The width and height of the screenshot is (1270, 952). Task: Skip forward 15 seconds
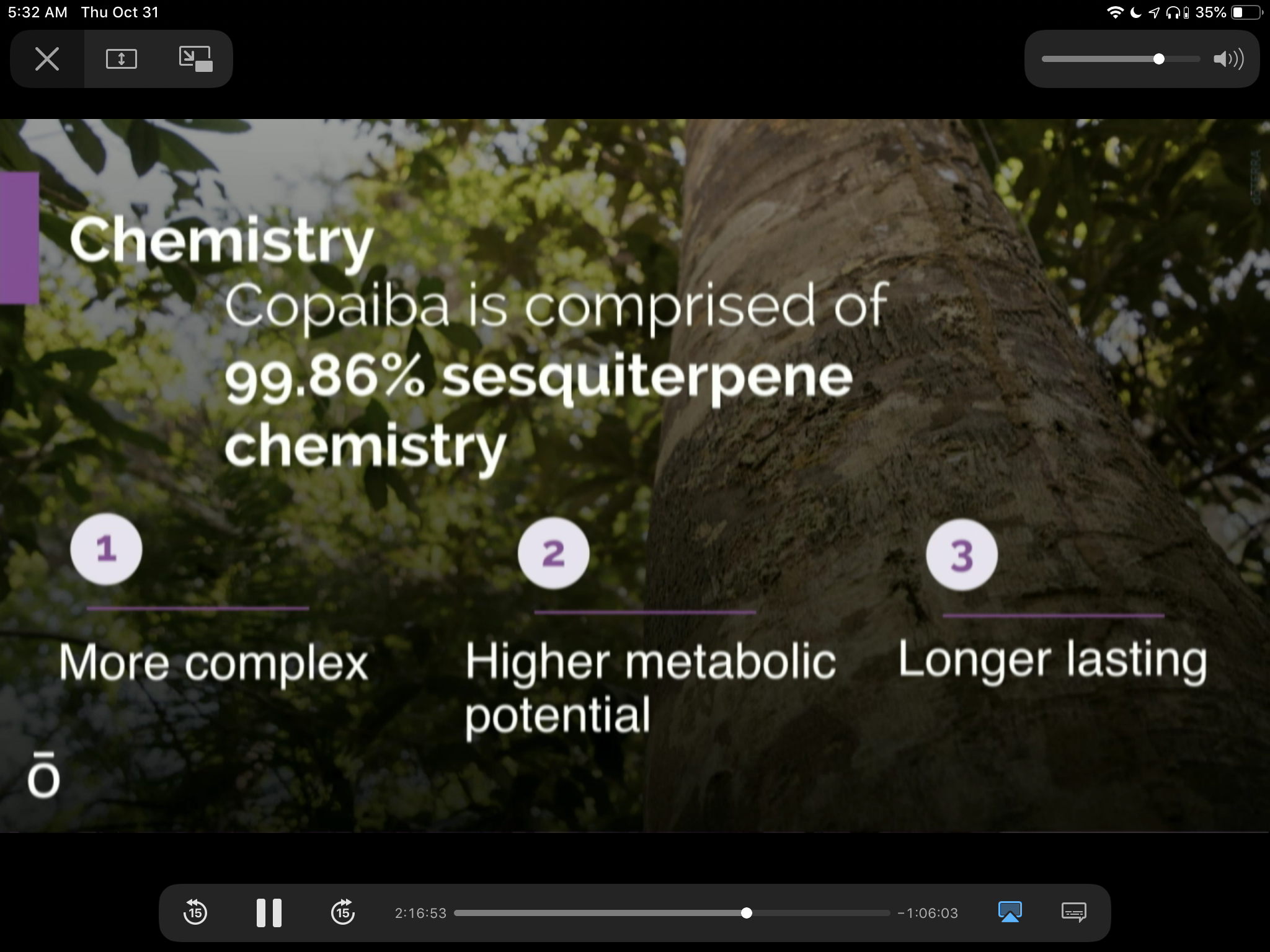[343, 912]
